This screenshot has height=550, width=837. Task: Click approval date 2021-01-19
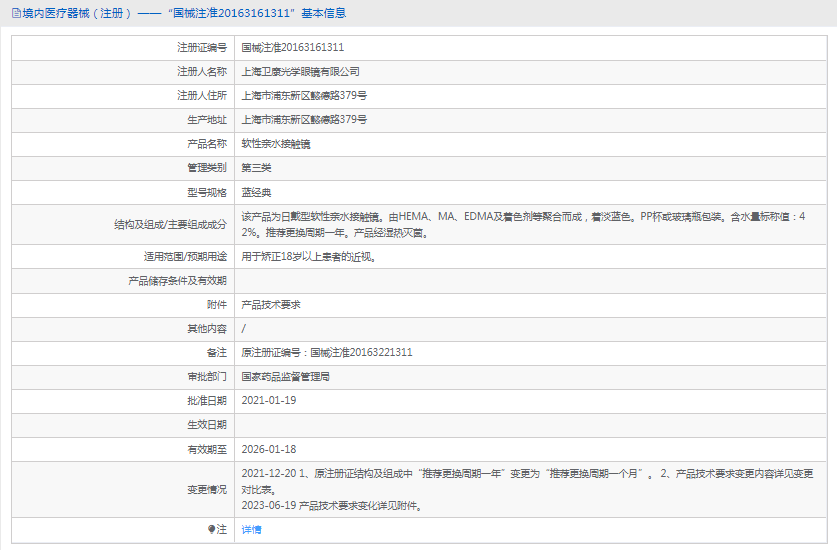[269, 400]
